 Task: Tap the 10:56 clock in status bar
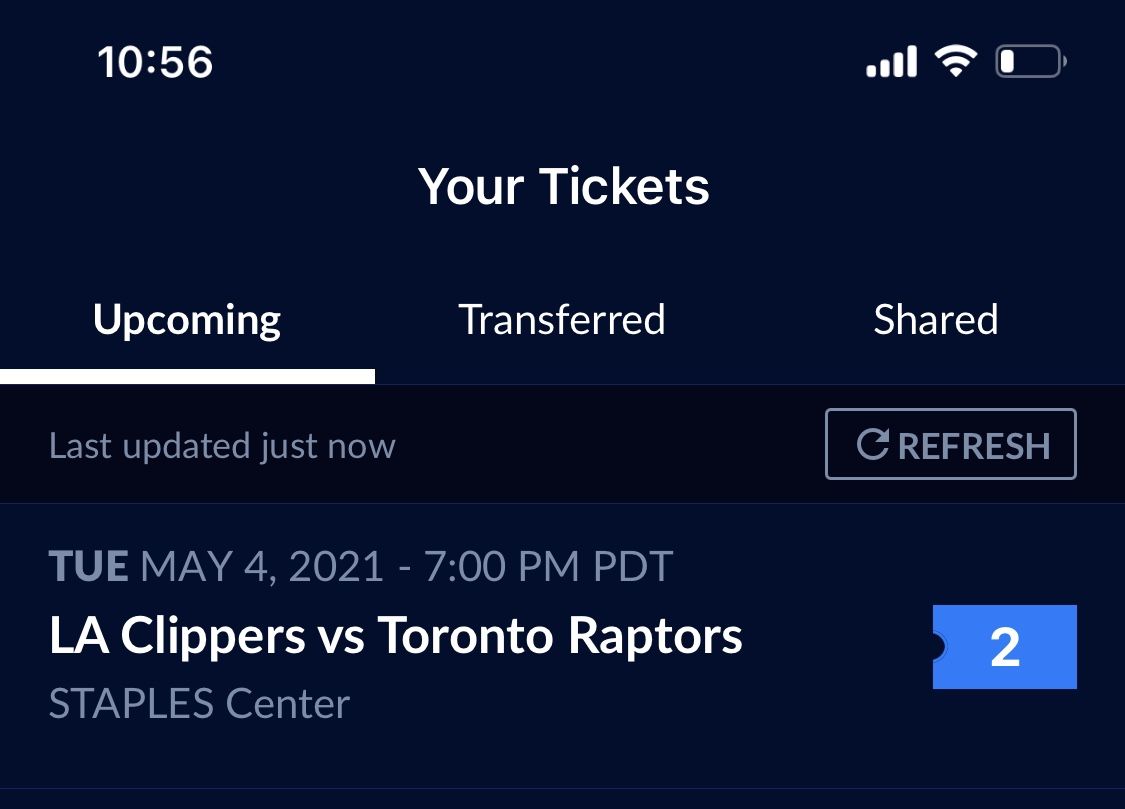pos(155,63)
